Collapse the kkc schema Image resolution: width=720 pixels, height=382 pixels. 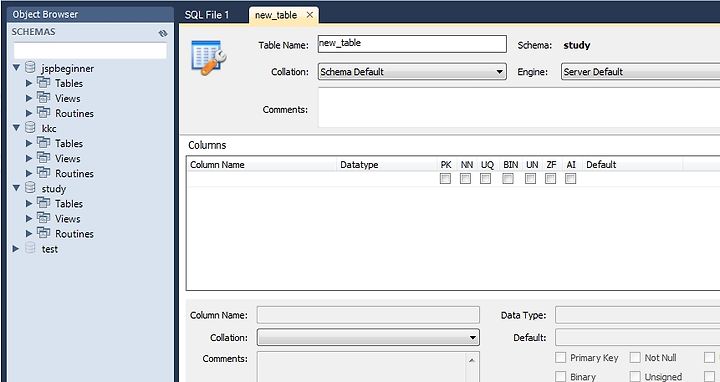(x=17, y=128)
